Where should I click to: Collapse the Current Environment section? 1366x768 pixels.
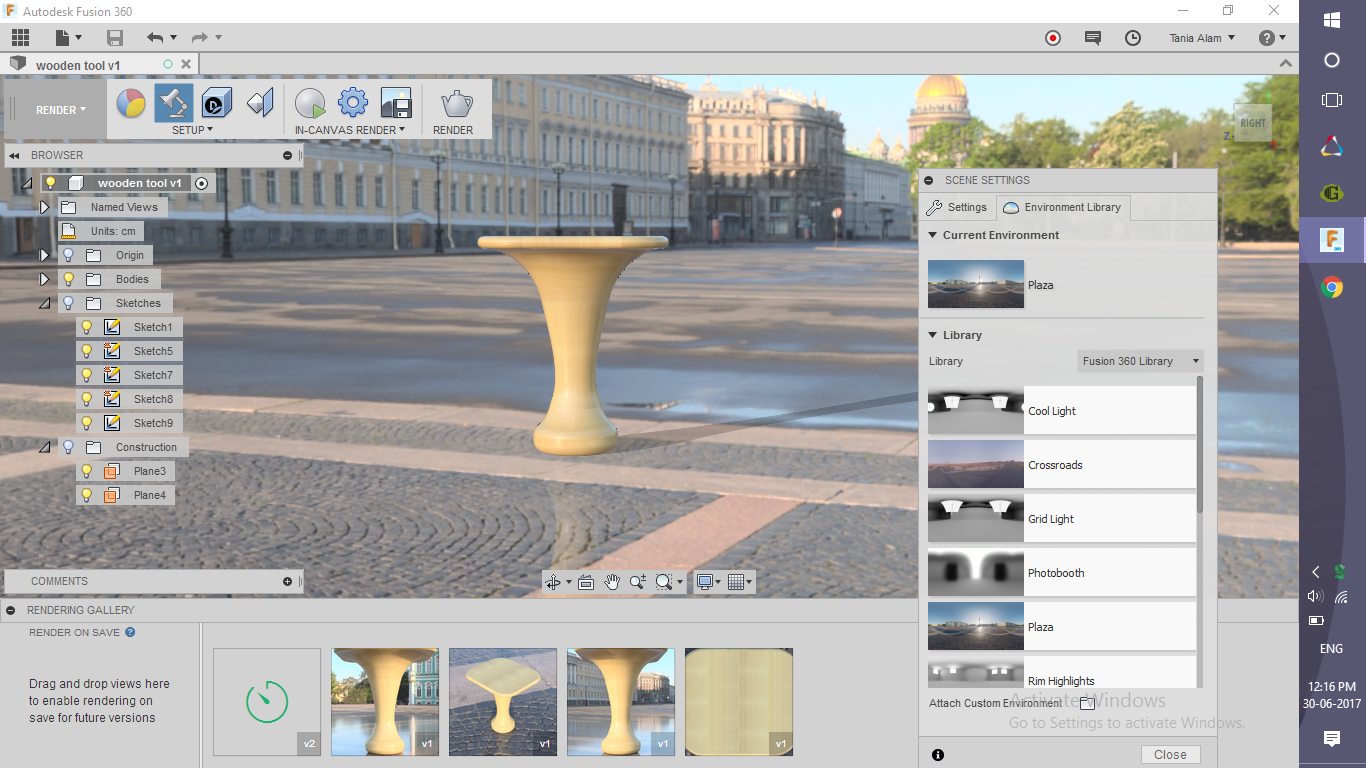933,235
